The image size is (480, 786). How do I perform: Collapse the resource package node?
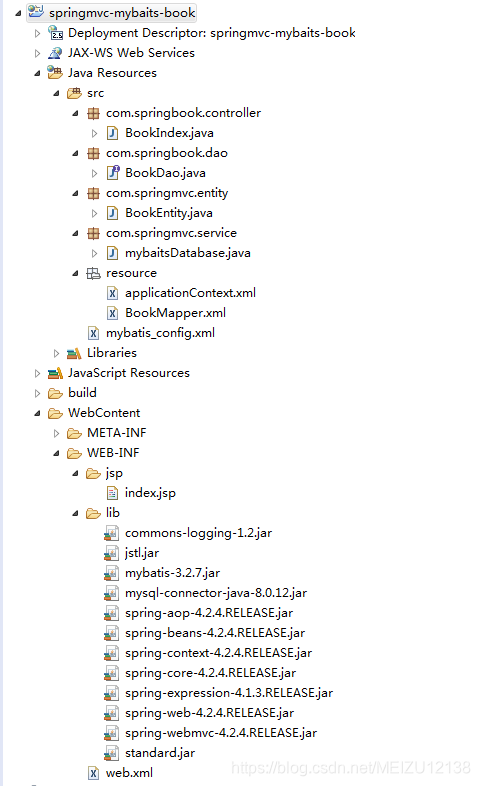[x=76, y=273]
